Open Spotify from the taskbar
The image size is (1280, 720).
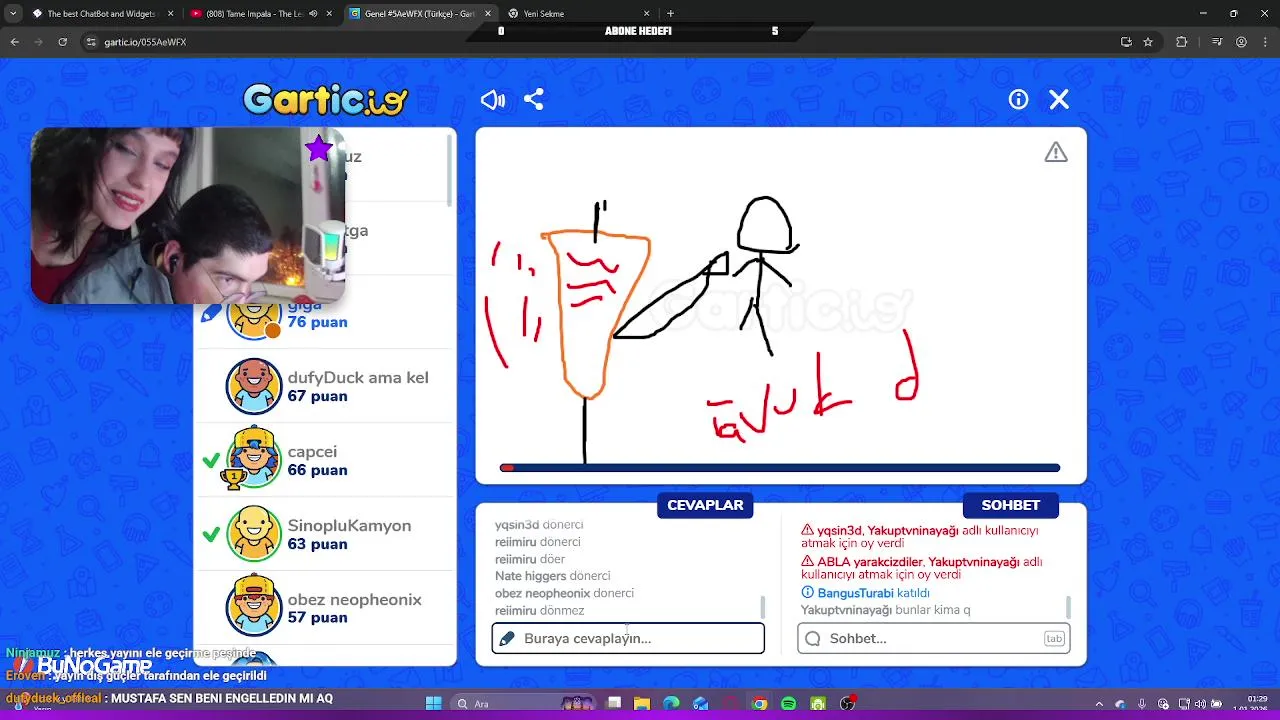pyautogui.click(x=788, y=704)
